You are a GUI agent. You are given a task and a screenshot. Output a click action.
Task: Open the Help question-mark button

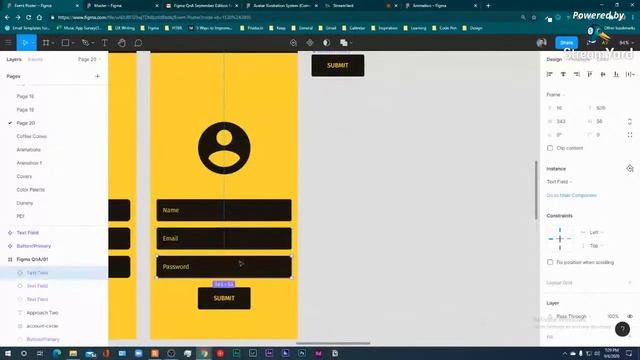tap(622, 329)
